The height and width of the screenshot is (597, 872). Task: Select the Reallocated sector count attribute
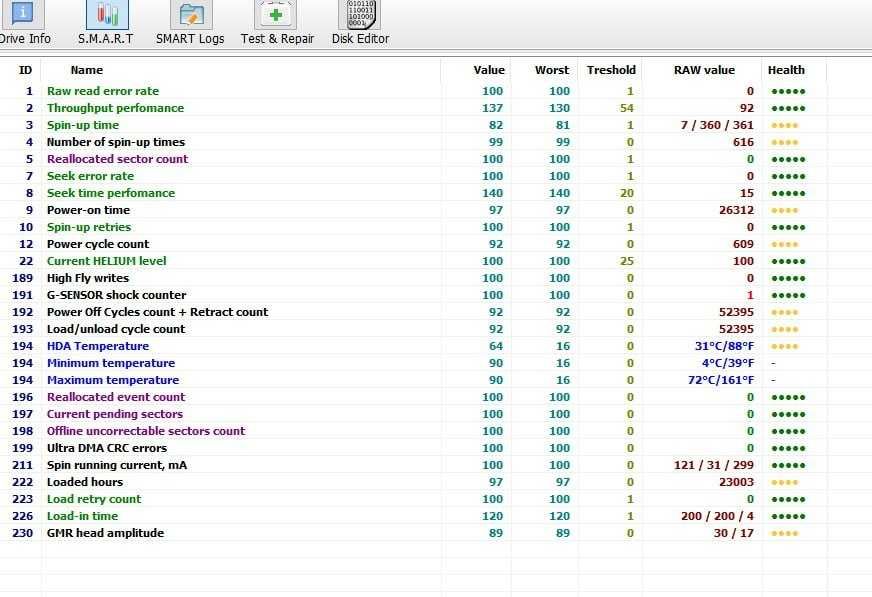click(x=117, y=159)
